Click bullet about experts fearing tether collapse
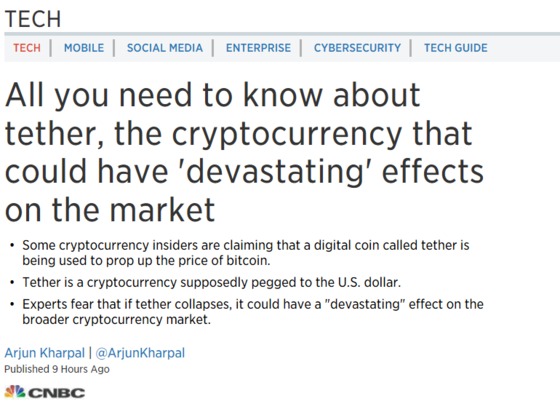The width and height of the screenshot is (560, 404). (253, 311)
